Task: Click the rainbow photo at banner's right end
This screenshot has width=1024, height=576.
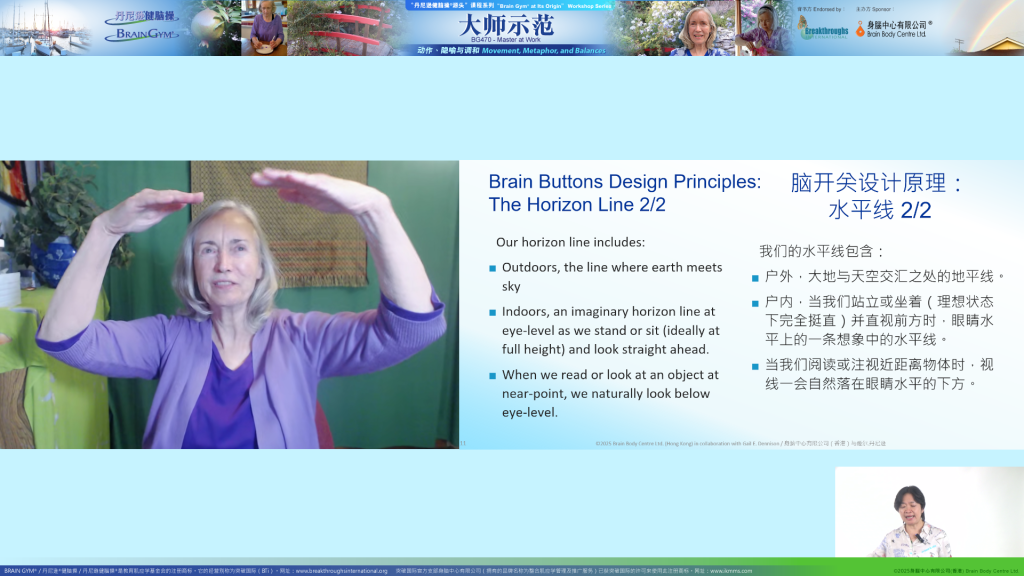Action: (x=983, y=27)
